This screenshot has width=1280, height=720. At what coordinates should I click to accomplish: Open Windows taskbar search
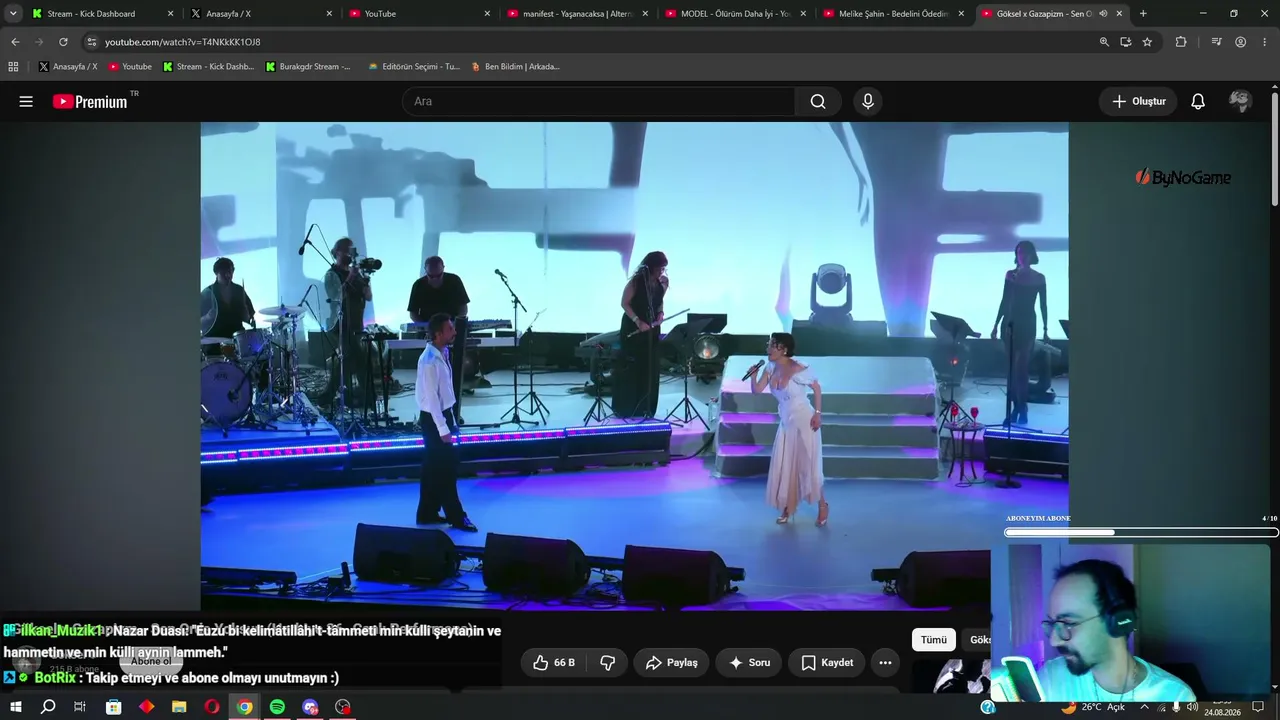(x=47, y=707)
